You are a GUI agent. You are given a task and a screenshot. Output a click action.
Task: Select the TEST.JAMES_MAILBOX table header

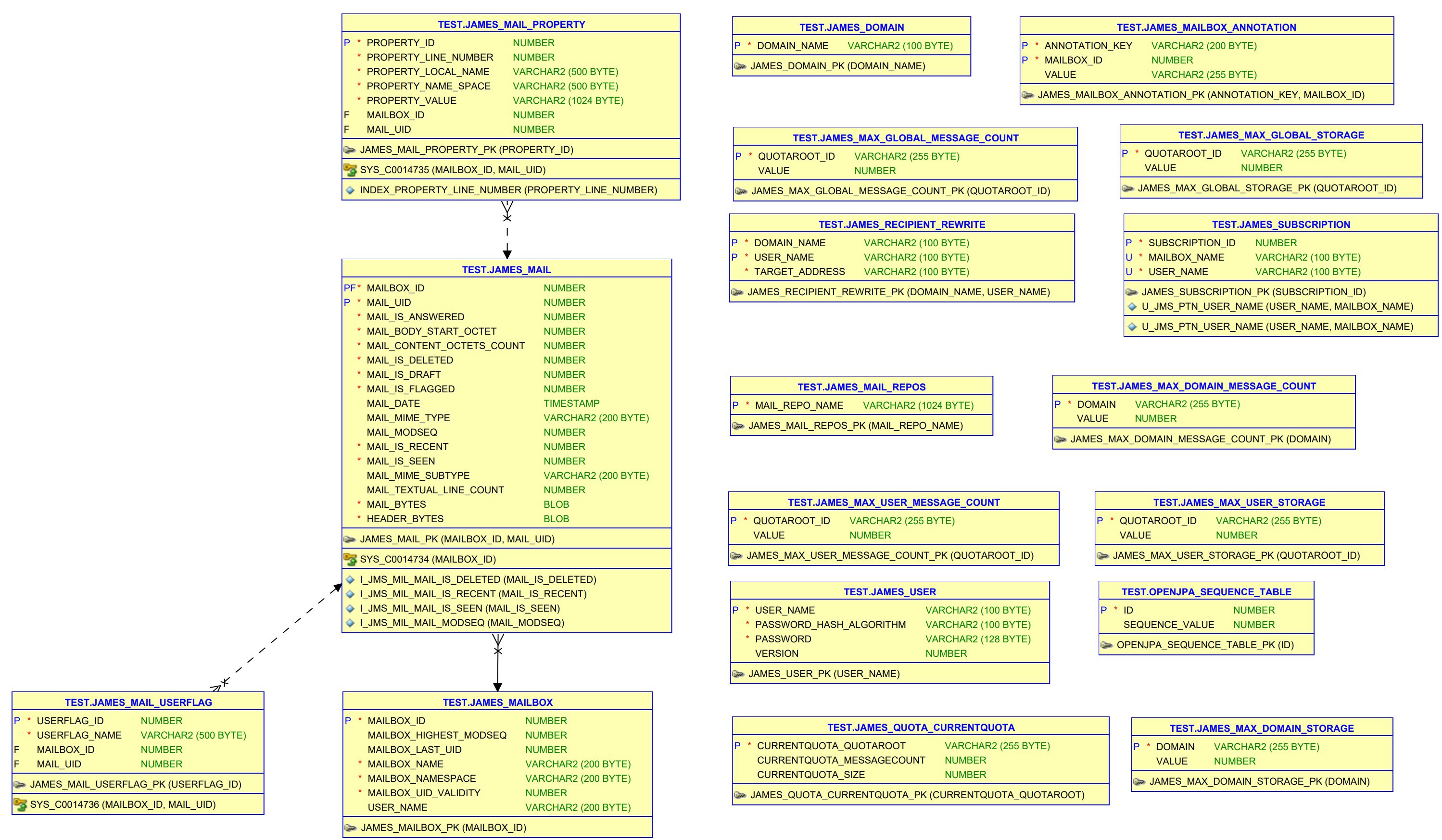tap(497, 702)
